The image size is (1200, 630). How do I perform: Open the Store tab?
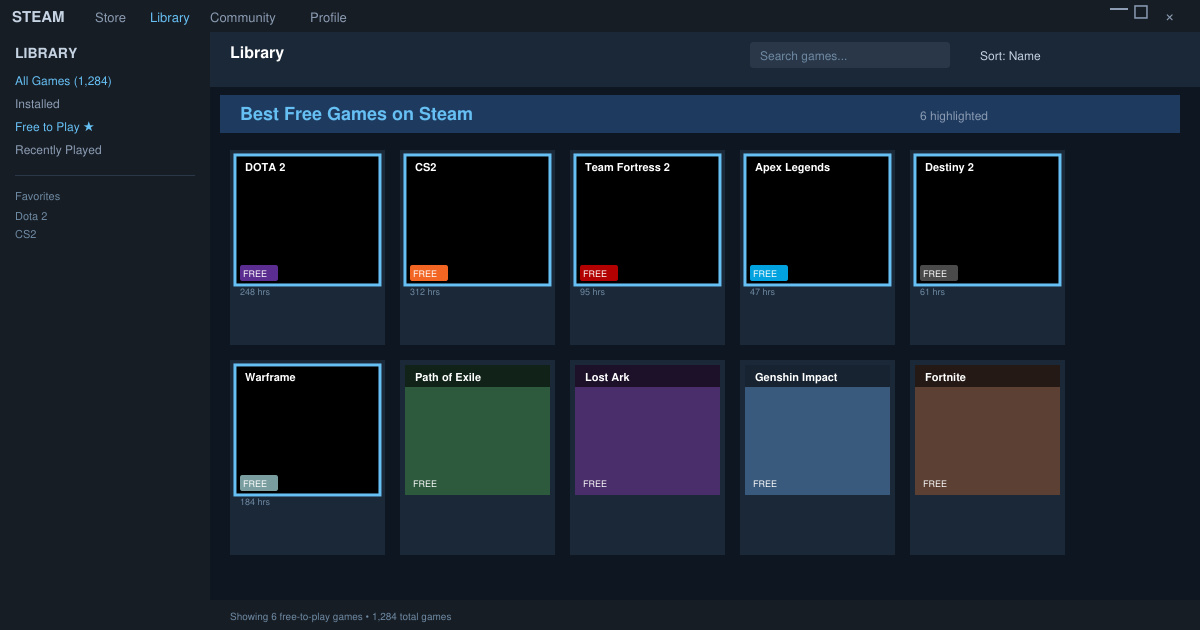[x=110, y=18]
